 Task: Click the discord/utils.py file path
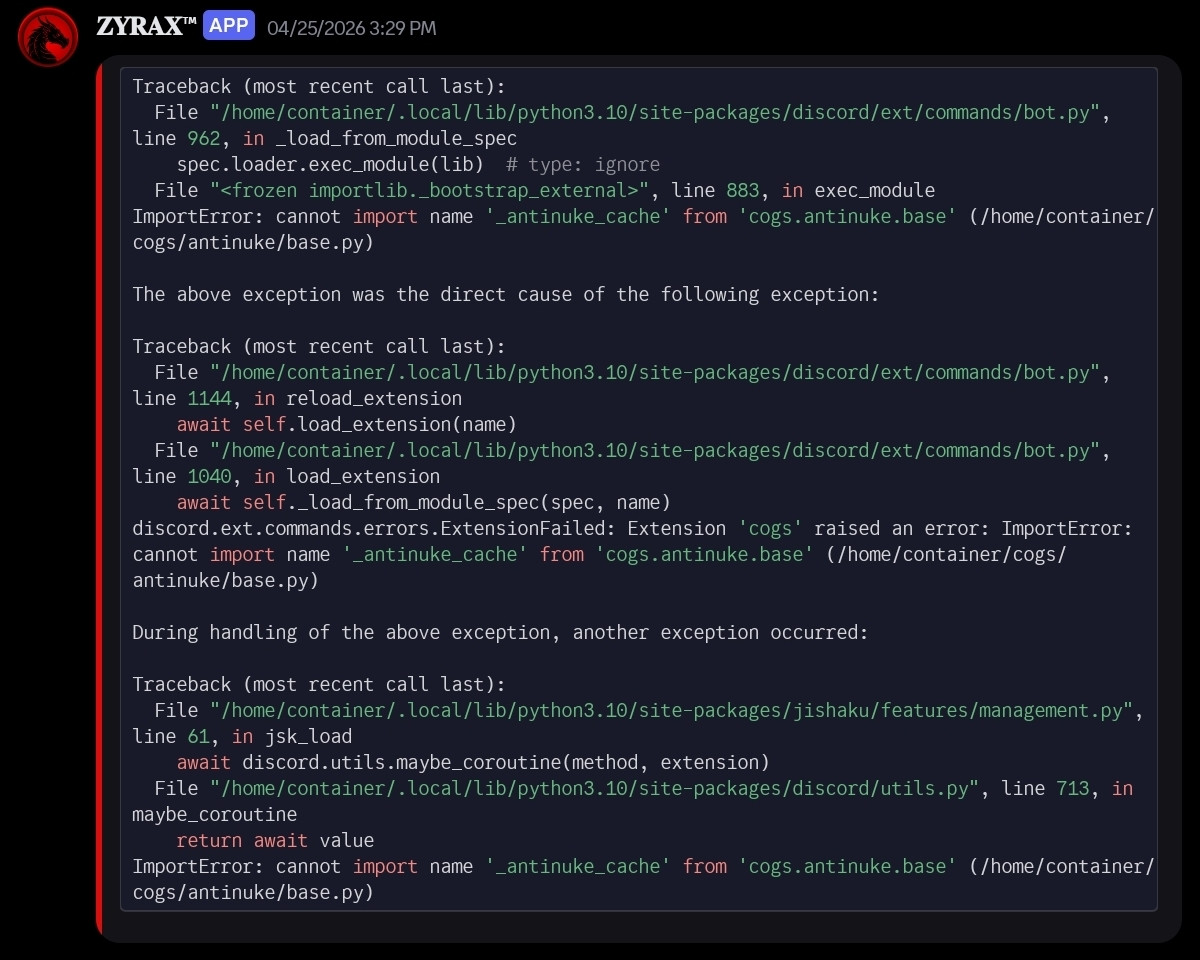click(x=594, y=788)
